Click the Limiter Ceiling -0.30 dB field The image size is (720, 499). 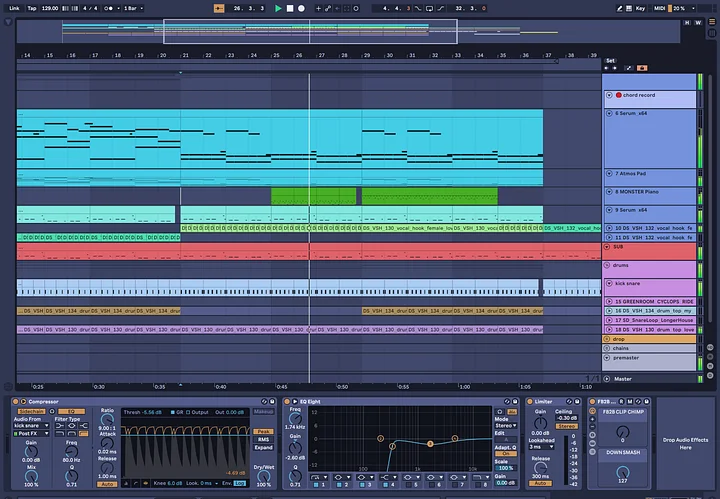click(x=567, y=418)
